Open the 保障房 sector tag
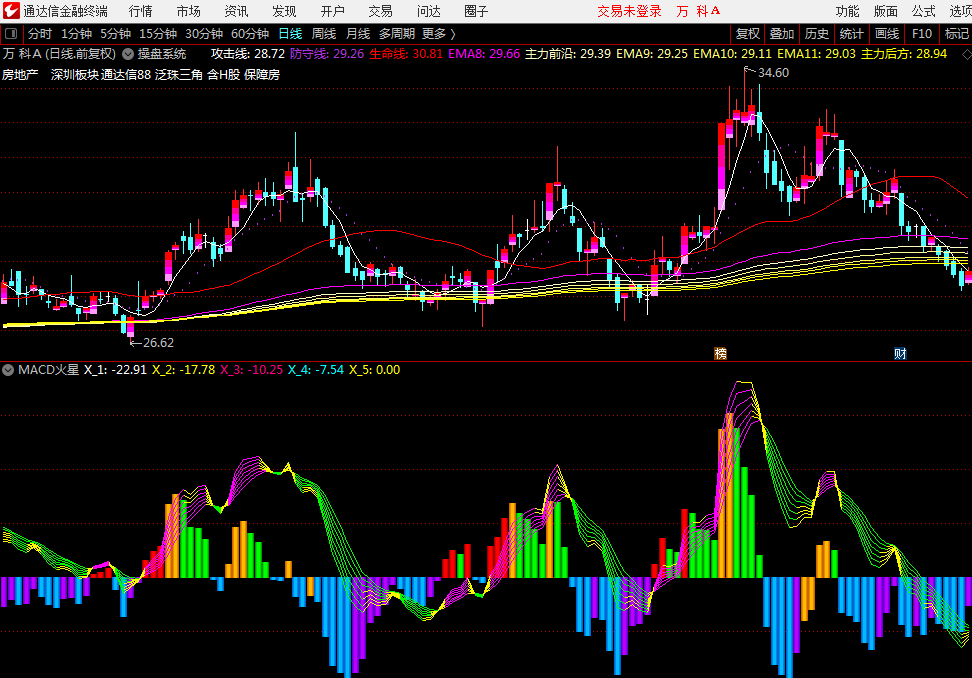This screenshot has height=678, width=972. 262,74
